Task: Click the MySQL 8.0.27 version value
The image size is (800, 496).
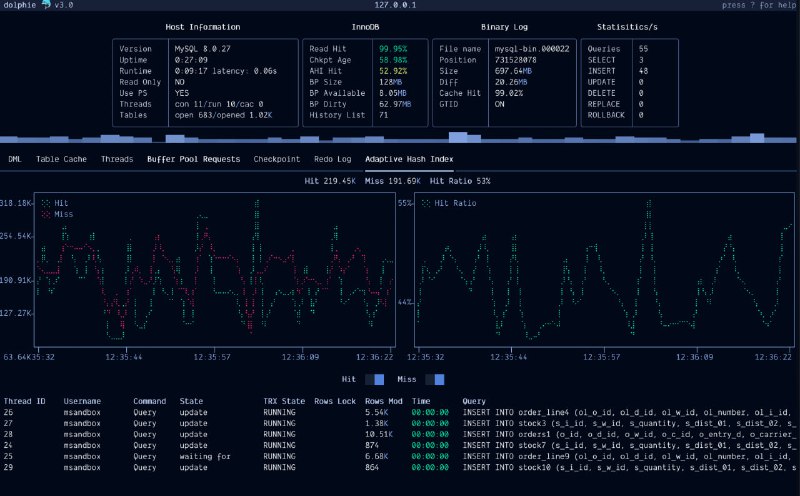Action: [x=203, y=49]
